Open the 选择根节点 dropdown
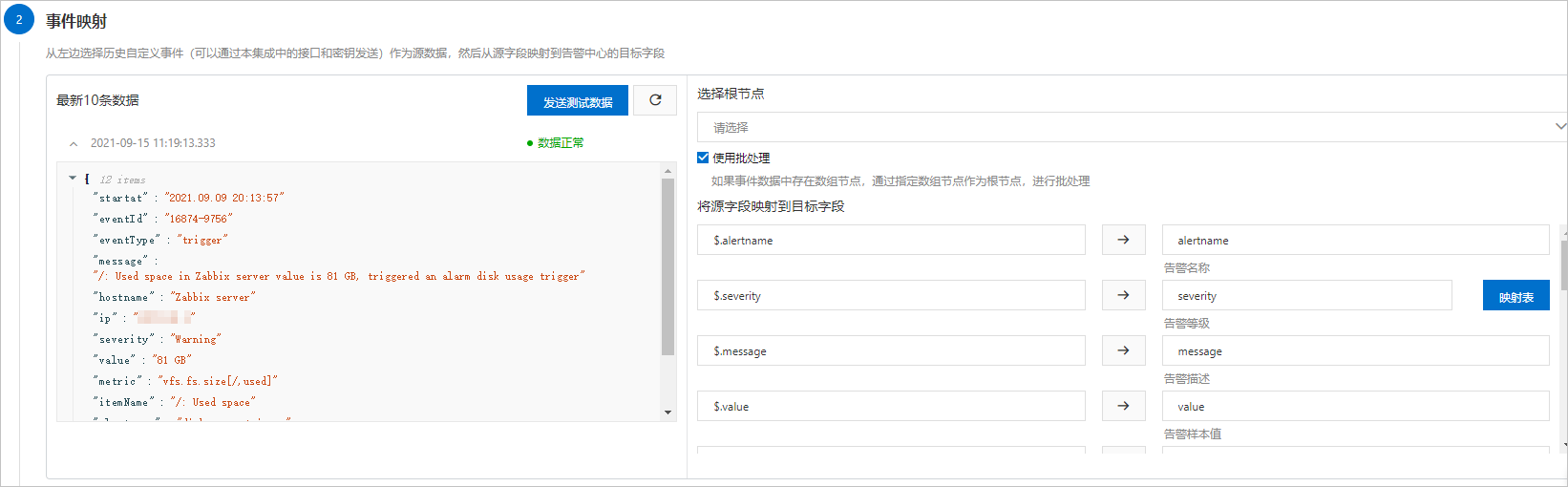 tap(1132, 127)
